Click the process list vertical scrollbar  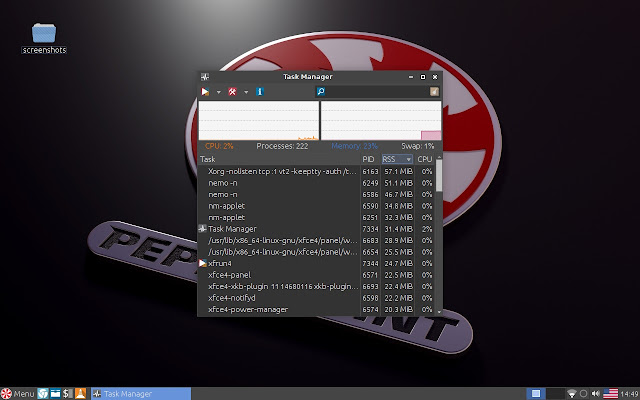click(439, 176)
